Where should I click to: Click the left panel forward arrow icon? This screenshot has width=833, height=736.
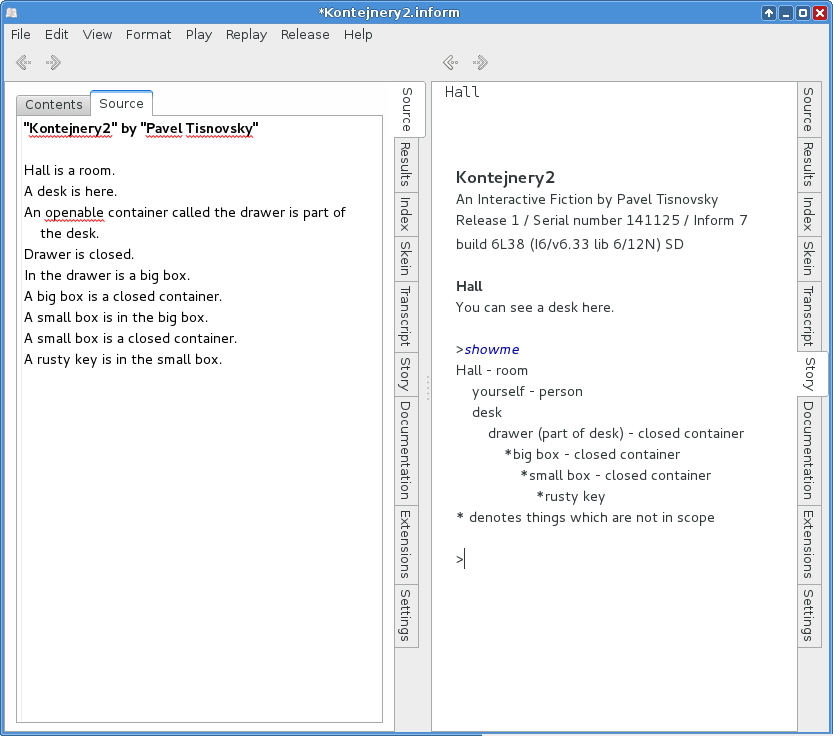click(x=53, y=63)
